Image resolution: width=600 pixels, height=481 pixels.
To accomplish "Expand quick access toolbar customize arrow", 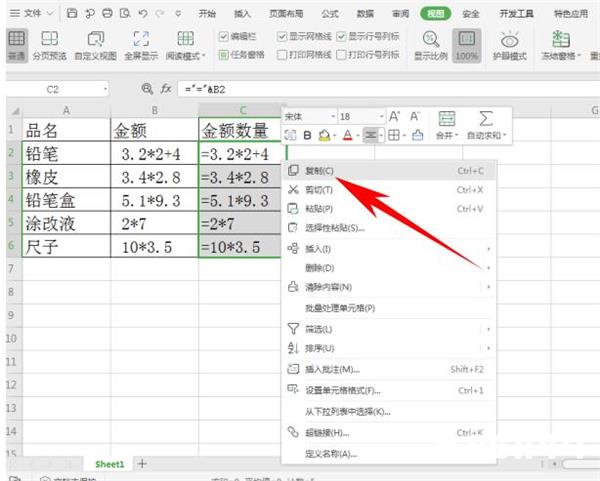I will 178,14.
